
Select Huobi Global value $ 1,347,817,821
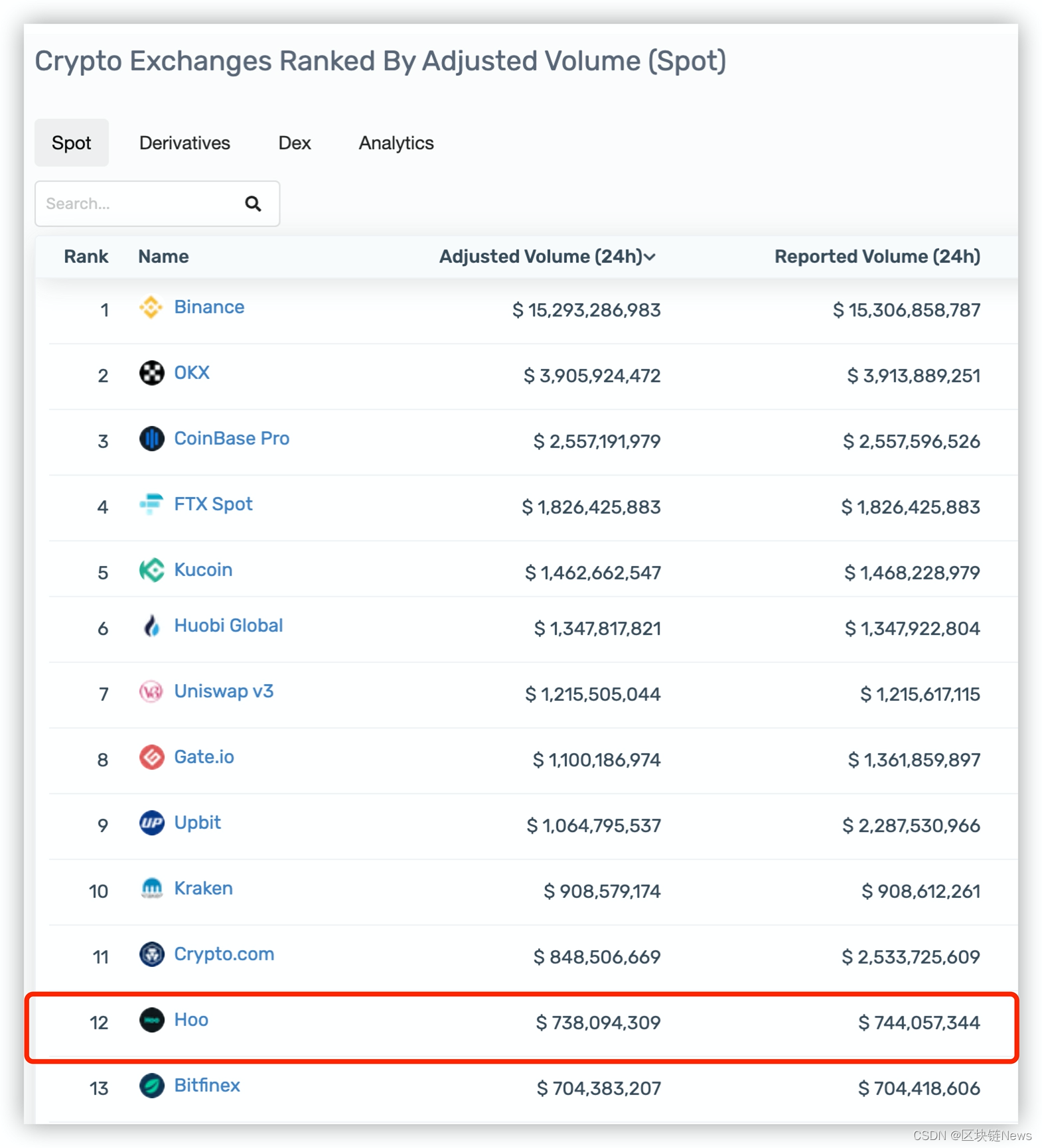(597, 628)
